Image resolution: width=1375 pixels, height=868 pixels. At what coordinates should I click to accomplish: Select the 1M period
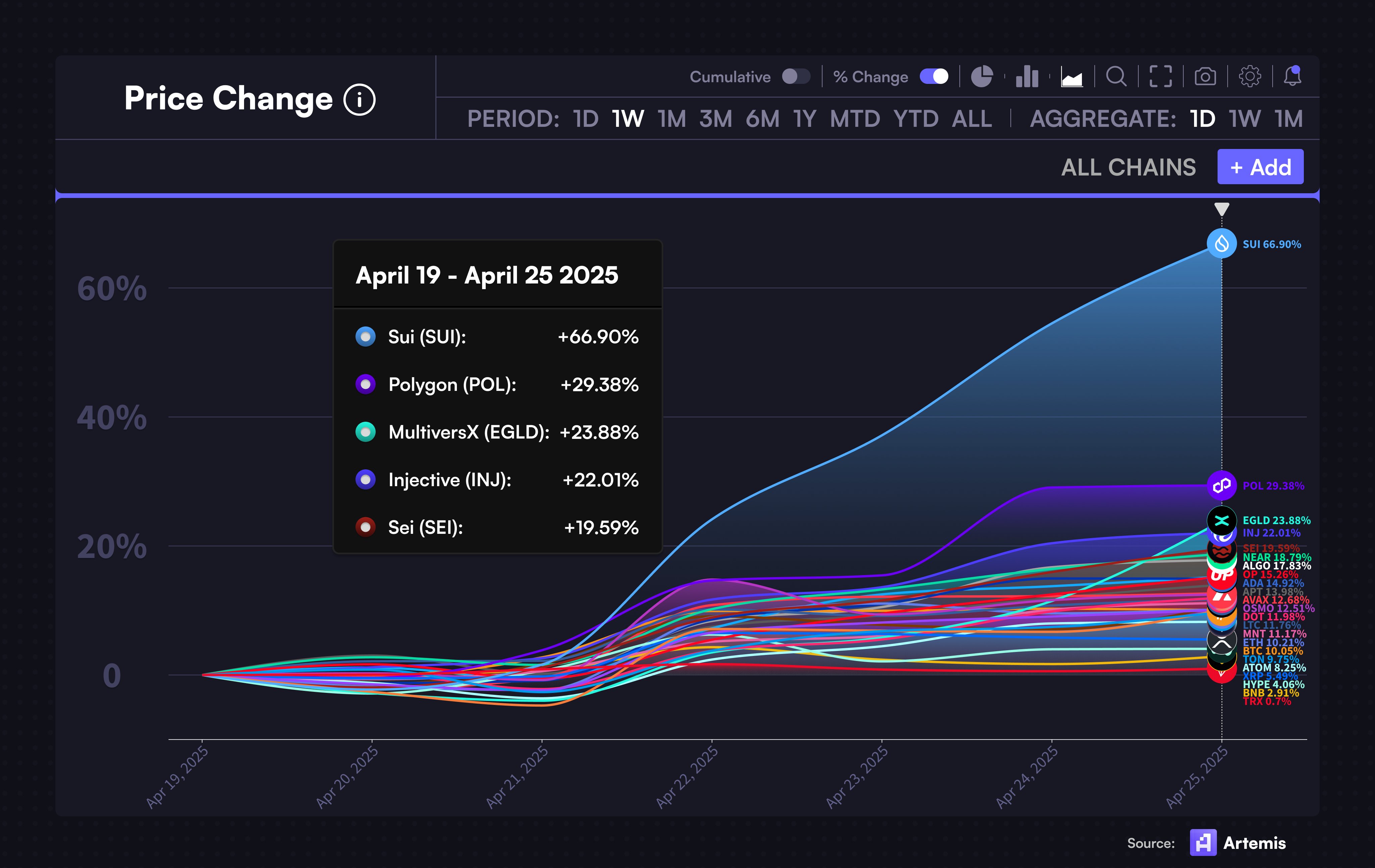671,119
